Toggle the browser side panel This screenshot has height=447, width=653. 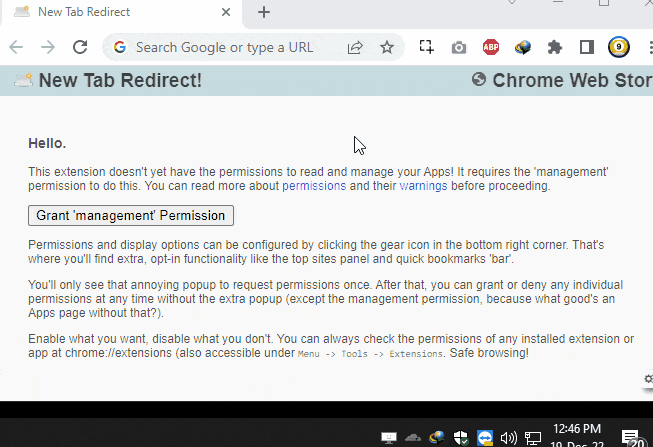(x=587, y=47)
